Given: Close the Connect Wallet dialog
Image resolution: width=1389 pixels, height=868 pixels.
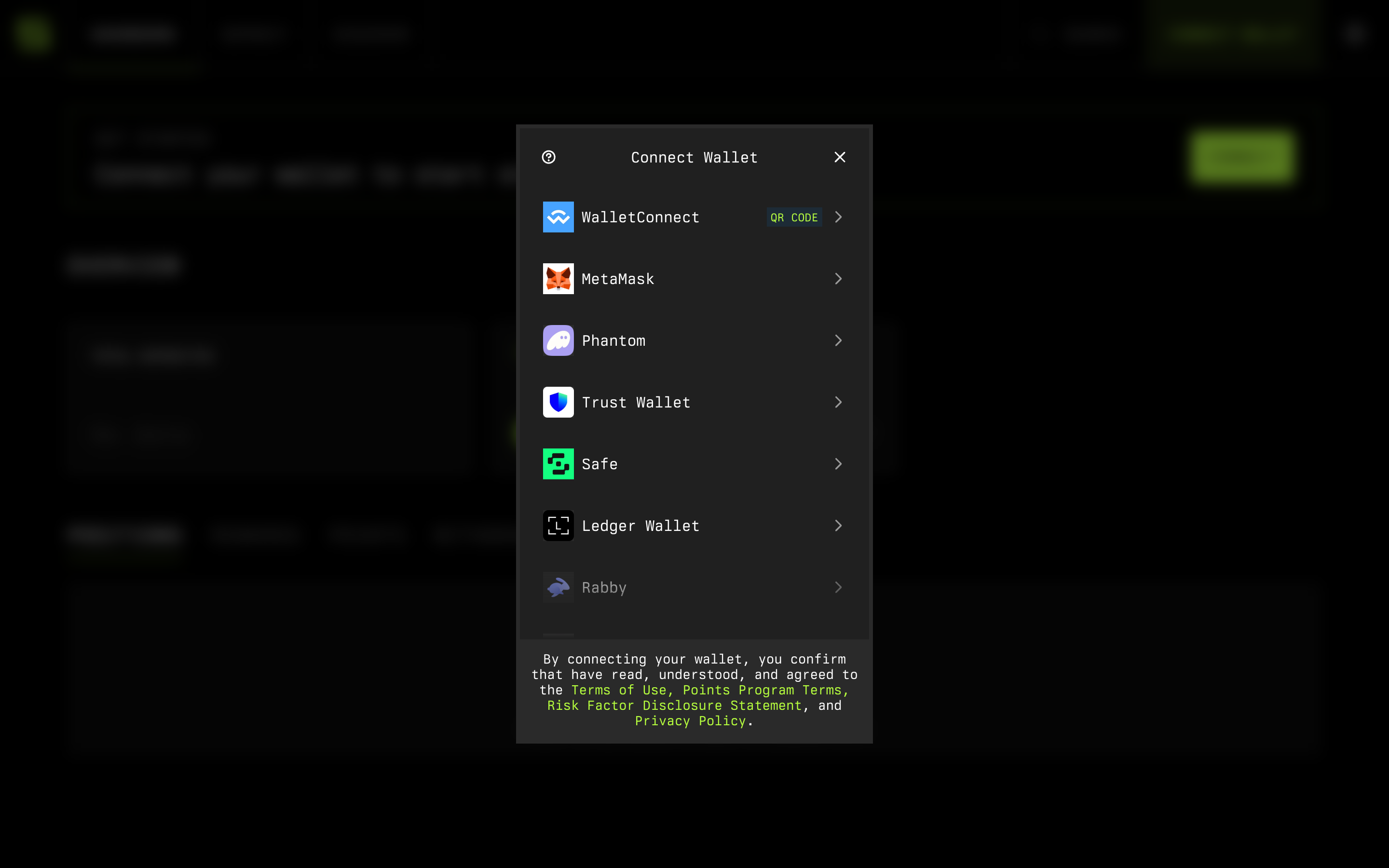Looking at the screenshot, I should pos(840,157).
